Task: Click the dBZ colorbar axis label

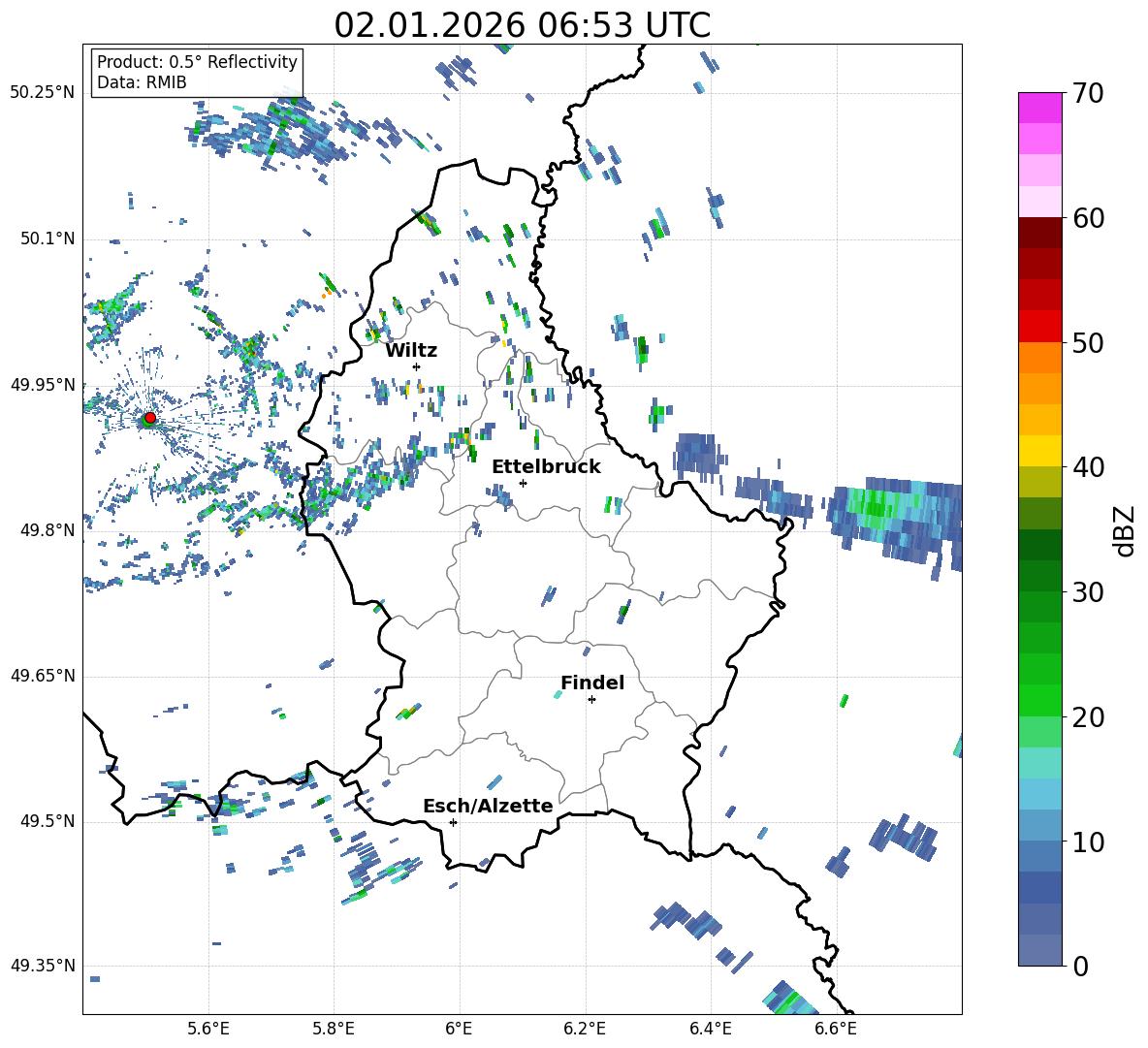Action: (1126, 530)
